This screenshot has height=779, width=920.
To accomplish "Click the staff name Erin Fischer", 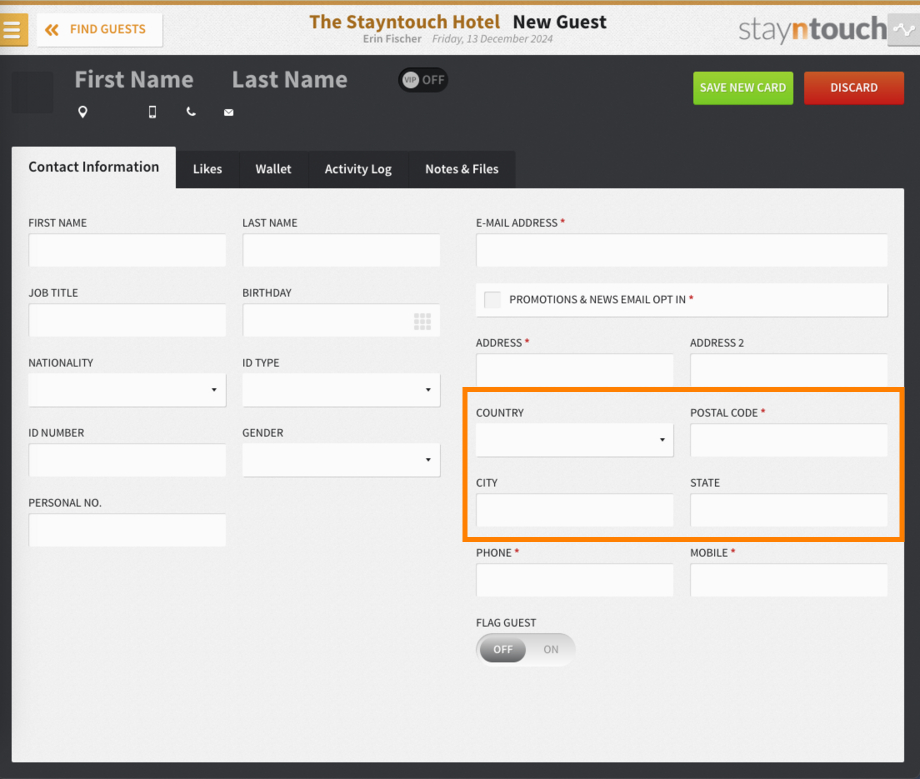I will pyautogui.click(x=392, y=39).
